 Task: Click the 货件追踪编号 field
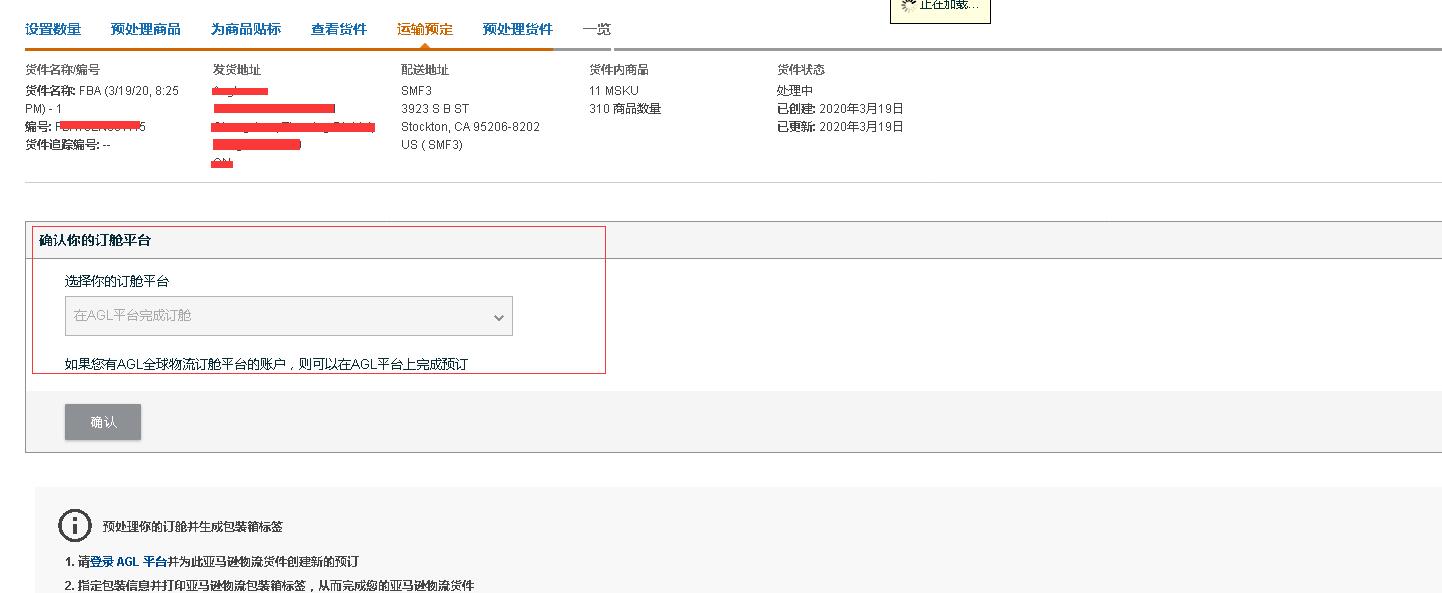(x=67, y=145)
